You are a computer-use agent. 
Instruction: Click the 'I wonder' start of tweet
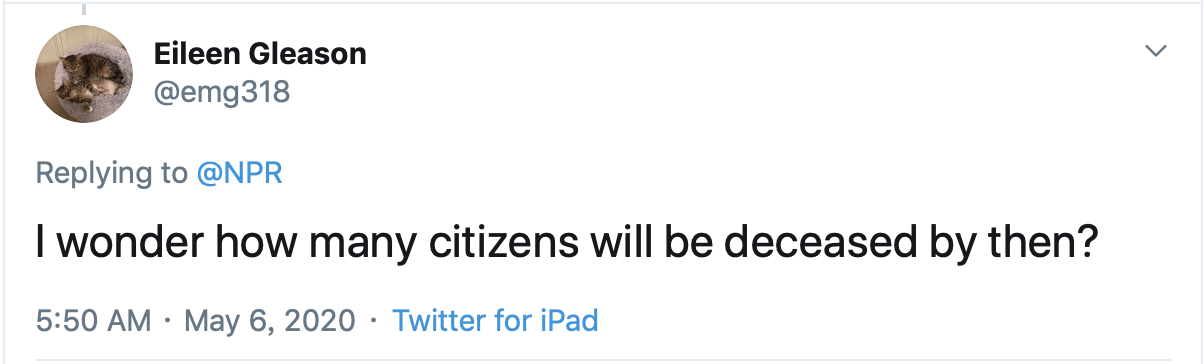(99, 245)
